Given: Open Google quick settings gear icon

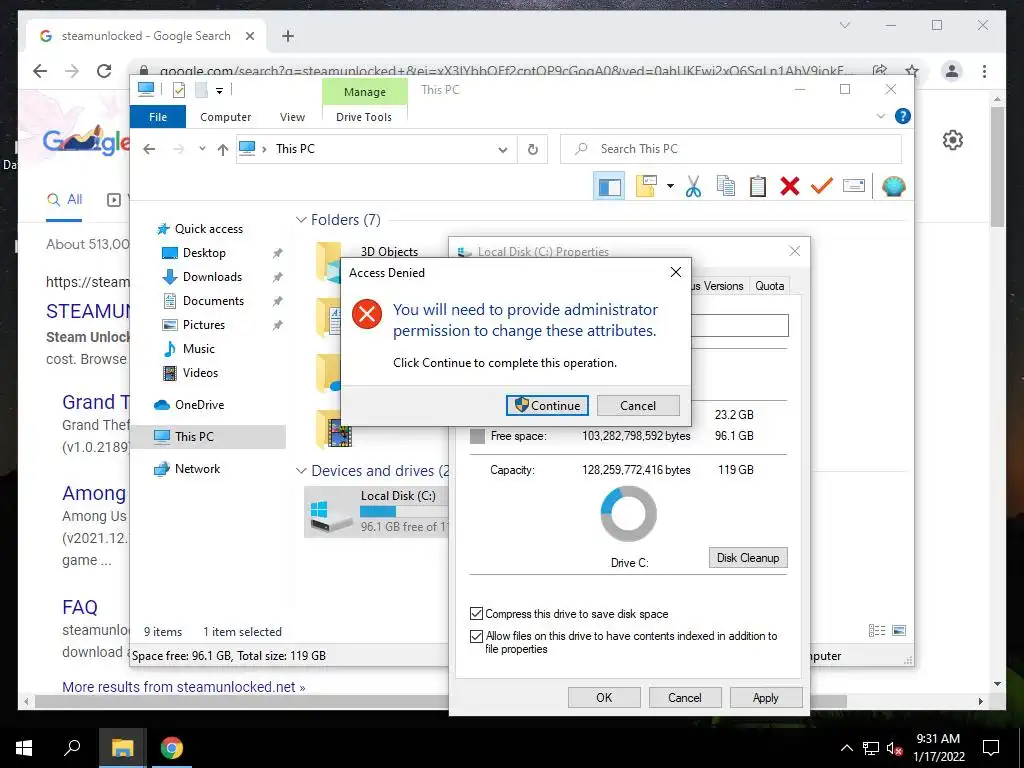Looking at the screenshot, I should (x=953, y=140).
